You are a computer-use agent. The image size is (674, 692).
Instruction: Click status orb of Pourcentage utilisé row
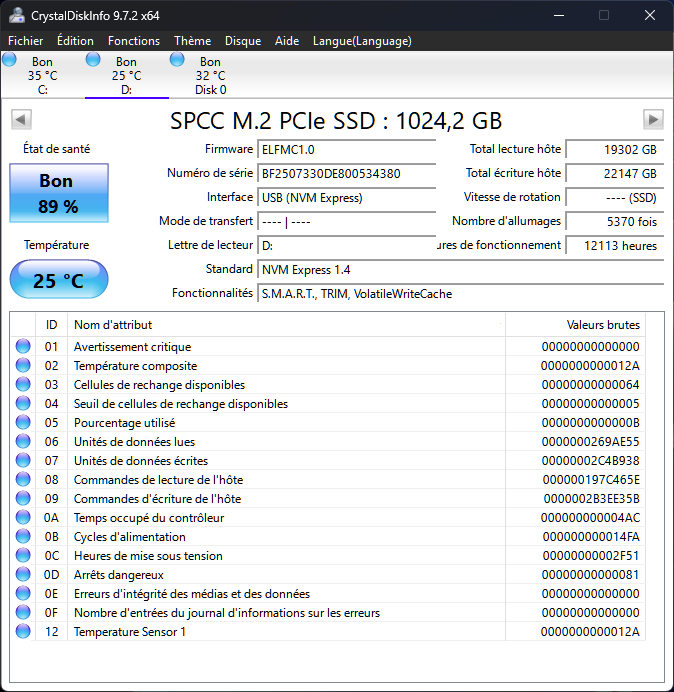pyautogui.click(x=23, y=422)
